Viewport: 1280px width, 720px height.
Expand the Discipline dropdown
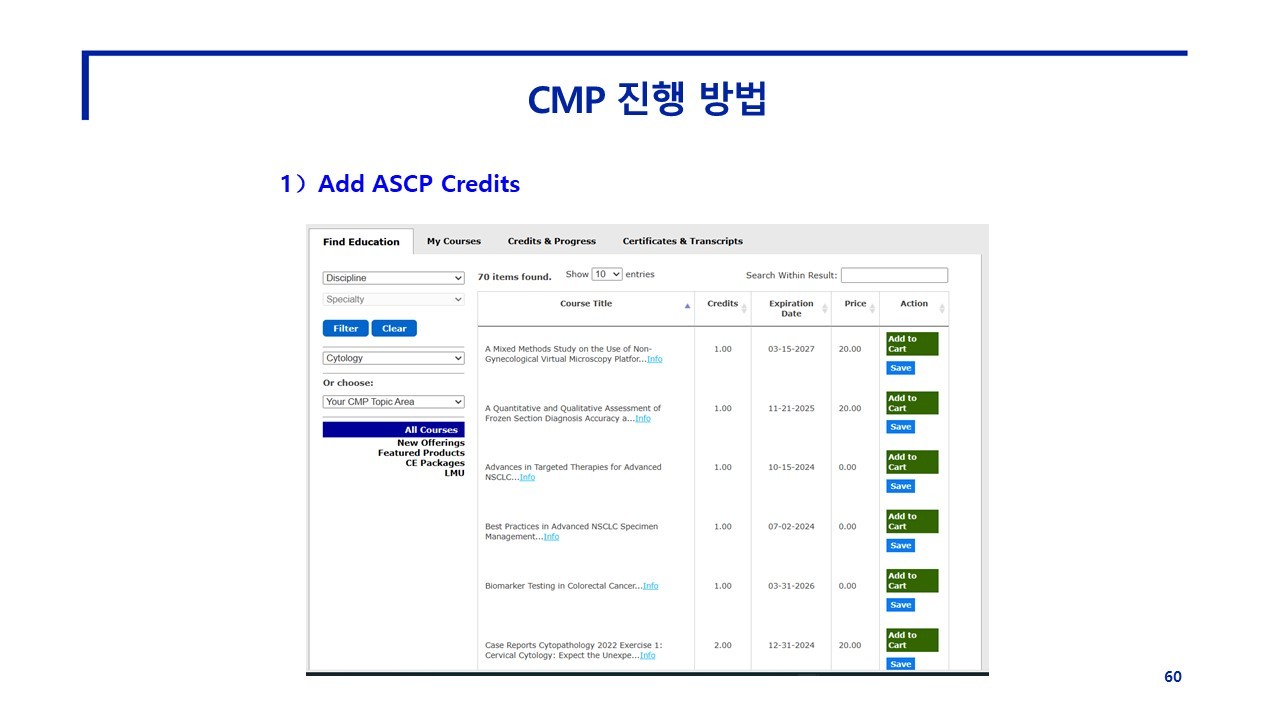394,278
